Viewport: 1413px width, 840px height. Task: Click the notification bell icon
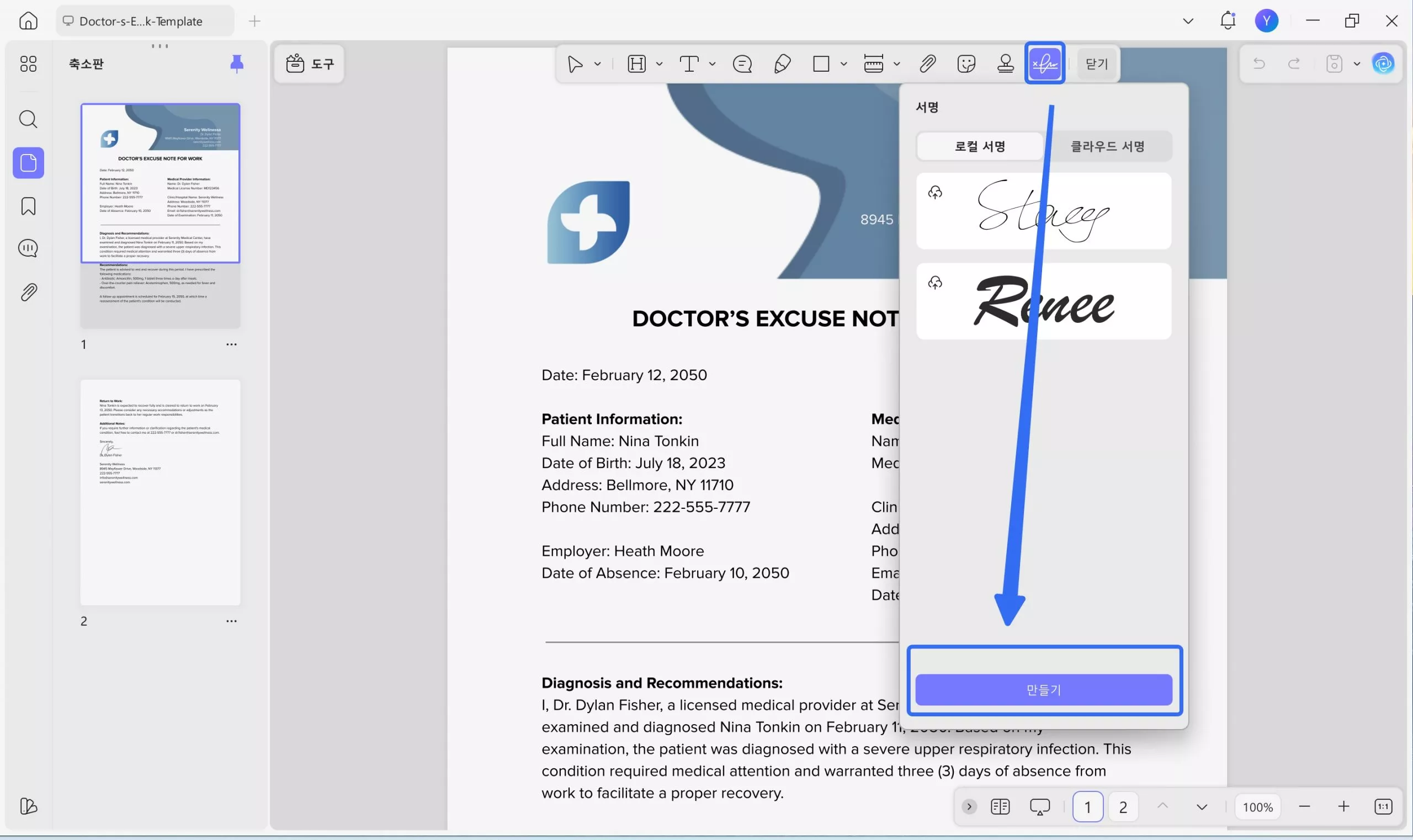pyautogui.click(x=1228, y=21)
